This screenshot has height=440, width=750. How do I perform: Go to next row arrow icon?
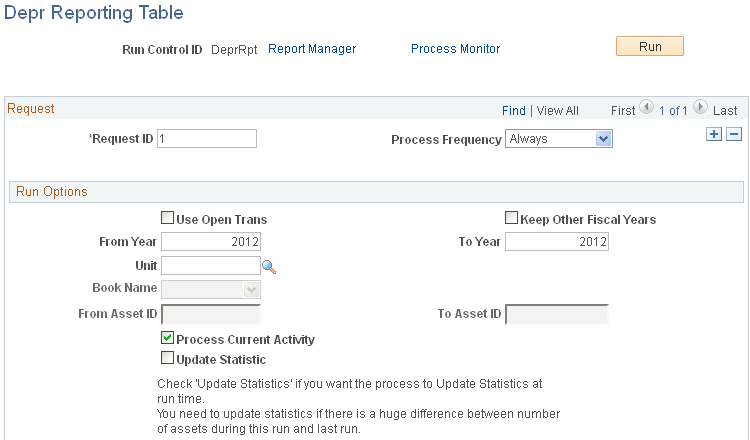(700, 108)
